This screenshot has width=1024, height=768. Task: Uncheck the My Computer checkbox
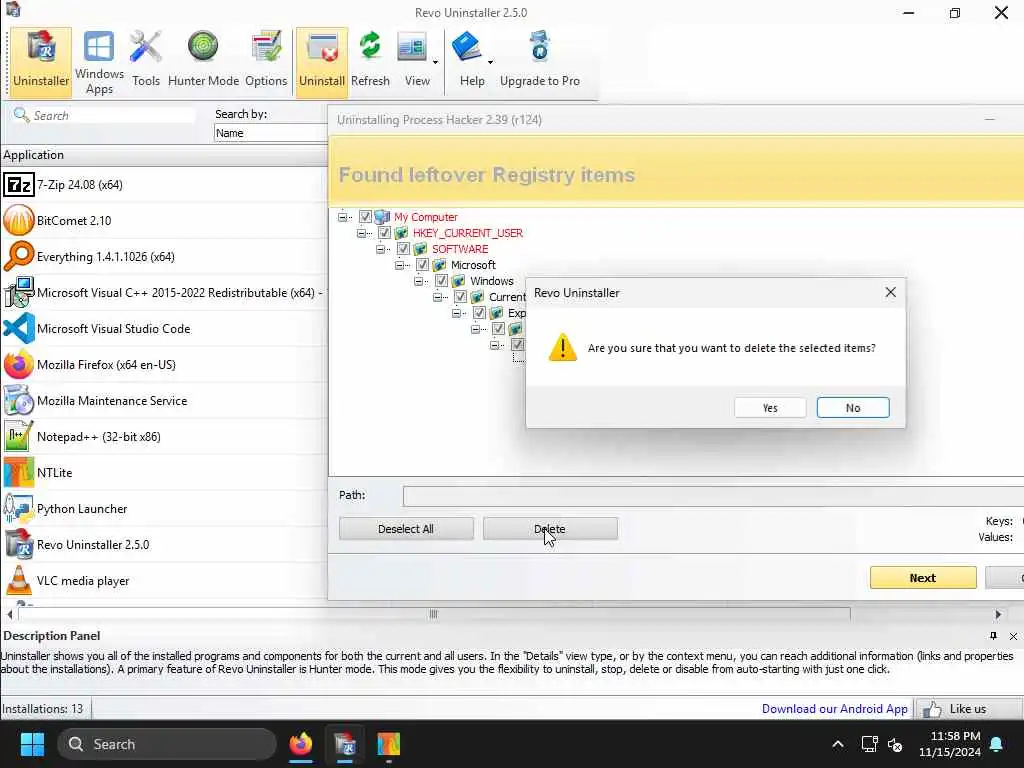pyautogui.click(x=365, y=217)
